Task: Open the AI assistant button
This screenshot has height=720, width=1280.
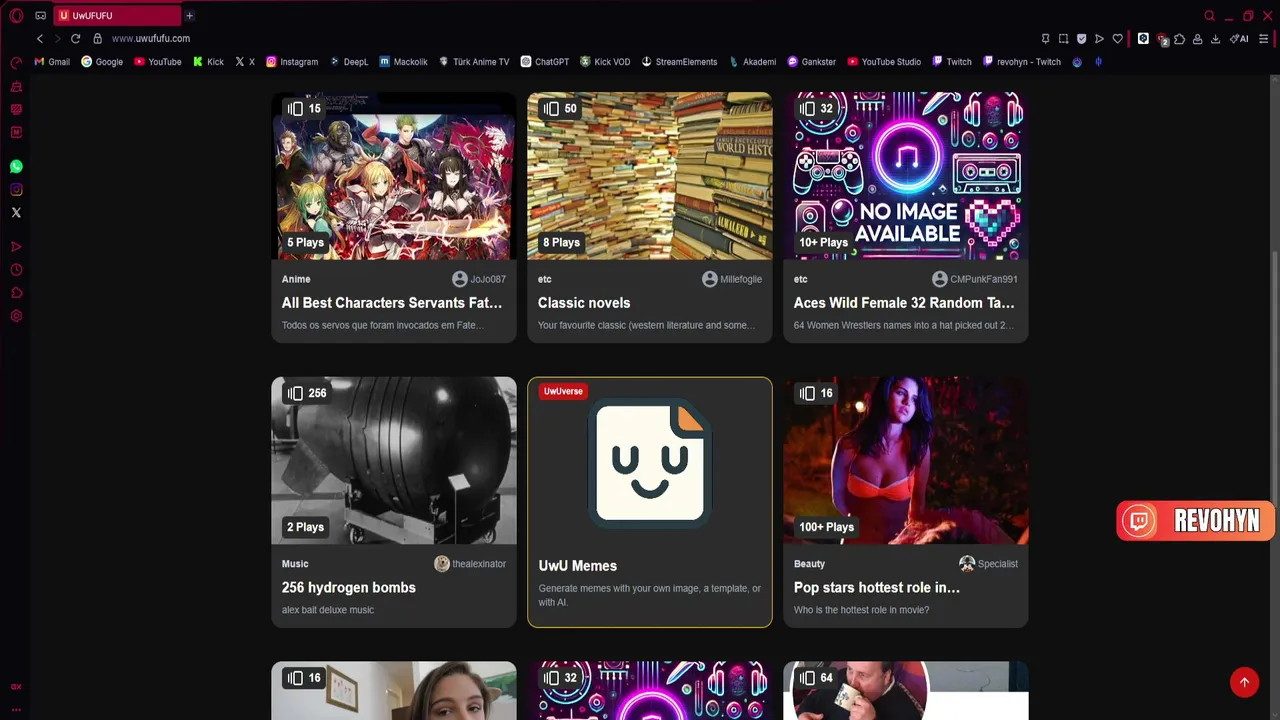Action: (1239, 38)
